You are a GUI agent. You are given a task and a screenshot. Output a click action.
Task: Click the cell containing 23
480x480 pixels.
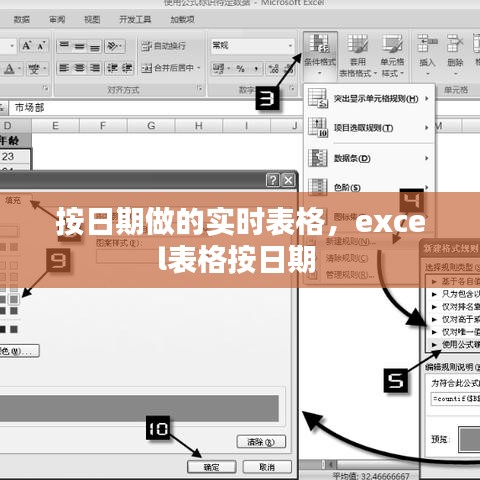click(x=15, y=156)
